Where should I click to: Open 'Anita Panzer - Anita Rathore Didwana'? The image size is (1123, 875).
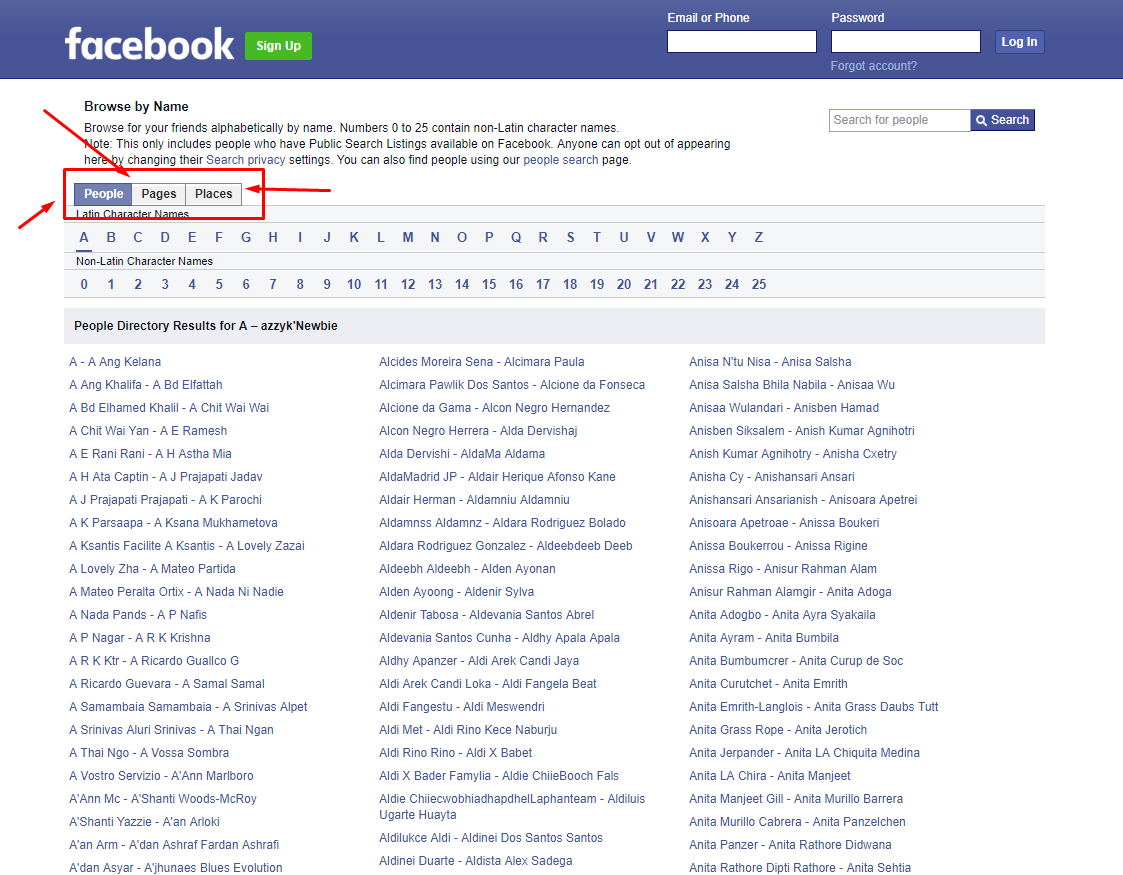point(790,845)
